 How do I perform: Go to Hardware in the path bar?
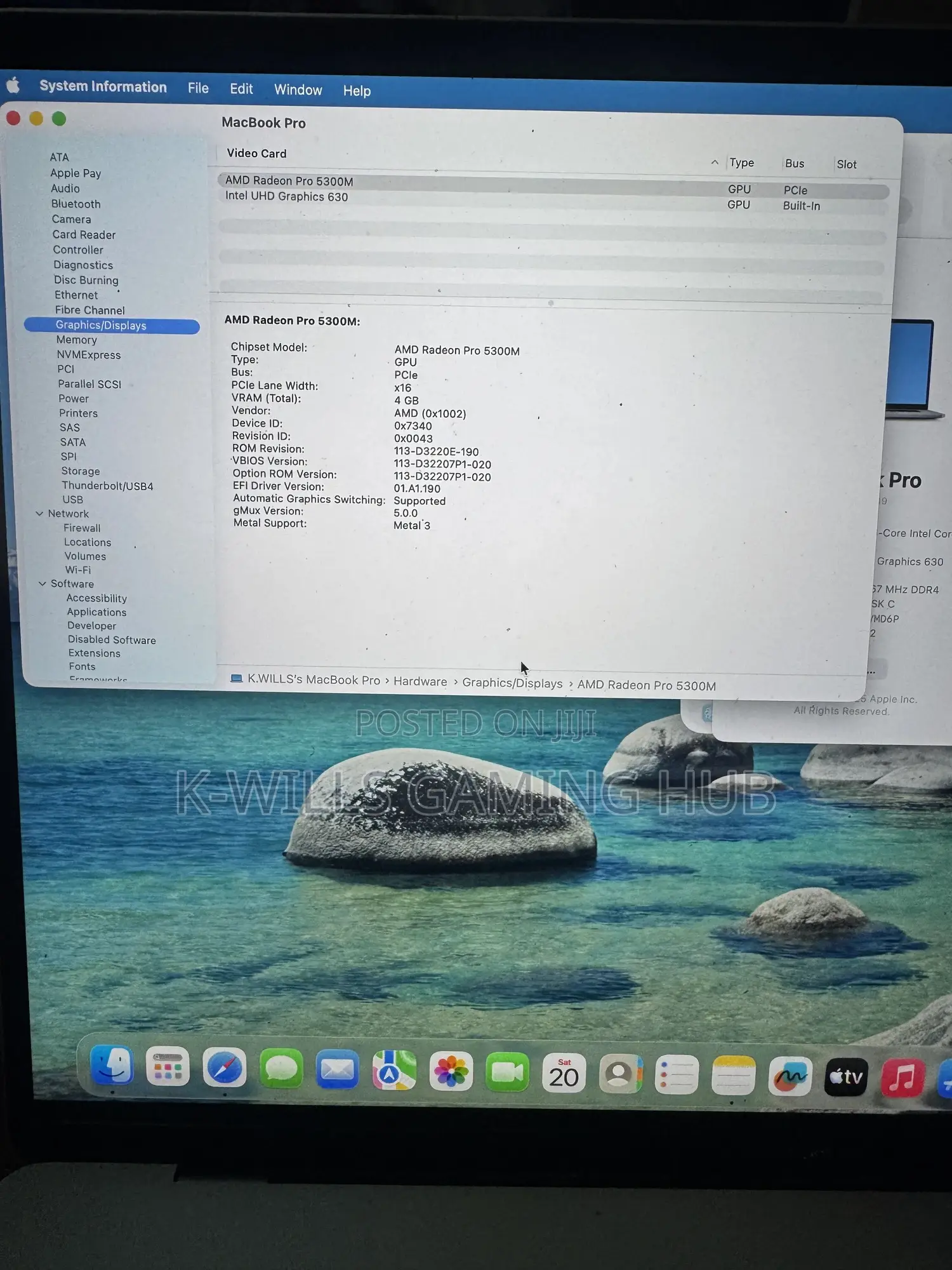point(420,681)
